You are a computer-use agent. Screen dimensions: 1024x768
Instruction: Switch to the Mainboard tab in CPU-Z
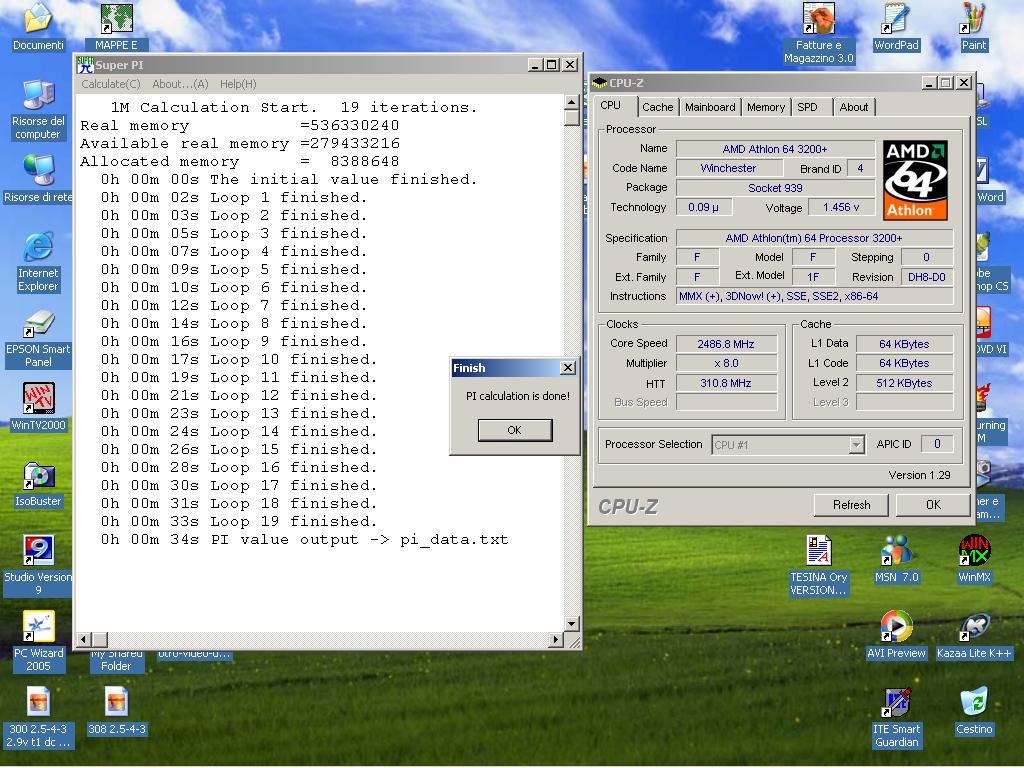tap(710, 107)
